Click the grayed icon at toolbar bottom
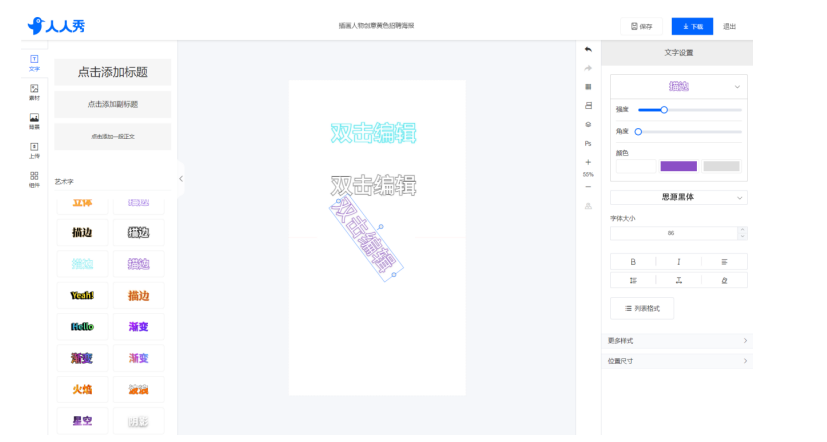The height and width of the screenshot is (442, 827). tap(588, 206)
